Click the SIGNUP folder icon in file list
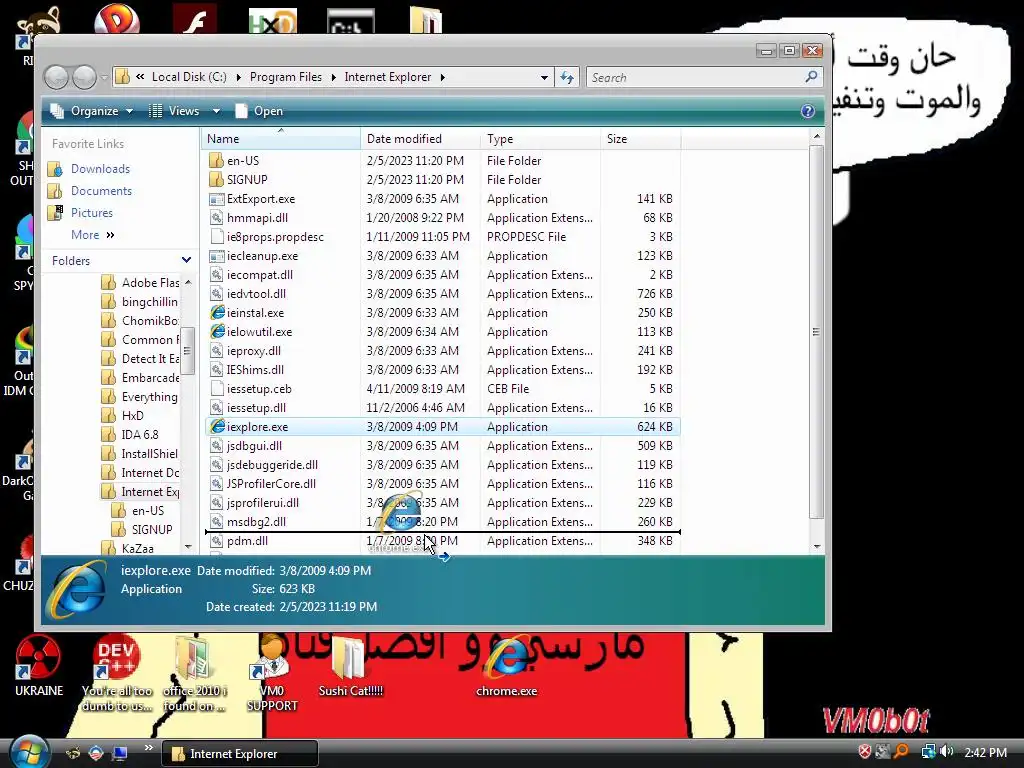1024x768 pixels. coord(216,180)
